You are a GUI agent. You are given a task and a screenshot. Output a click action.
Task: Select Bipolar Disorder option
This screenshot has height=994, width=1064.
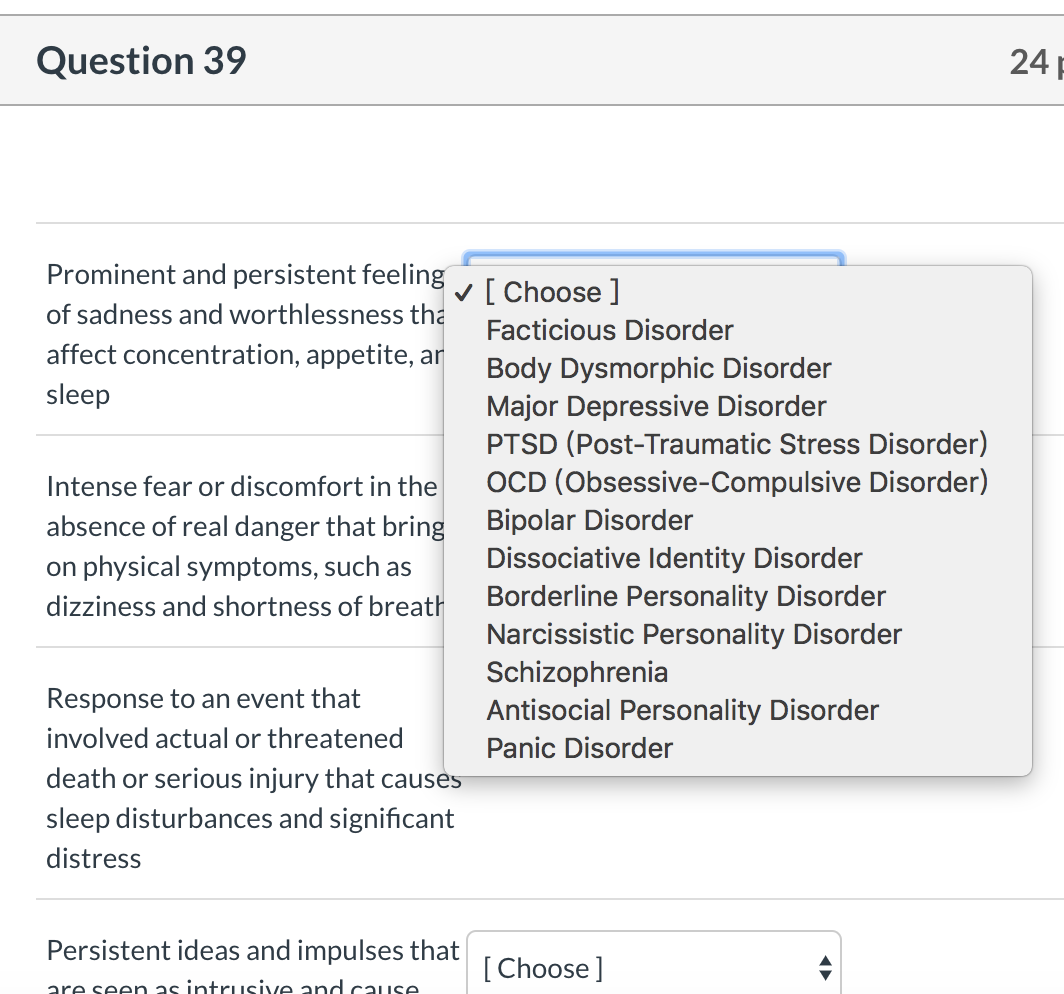tap(589, 520)
